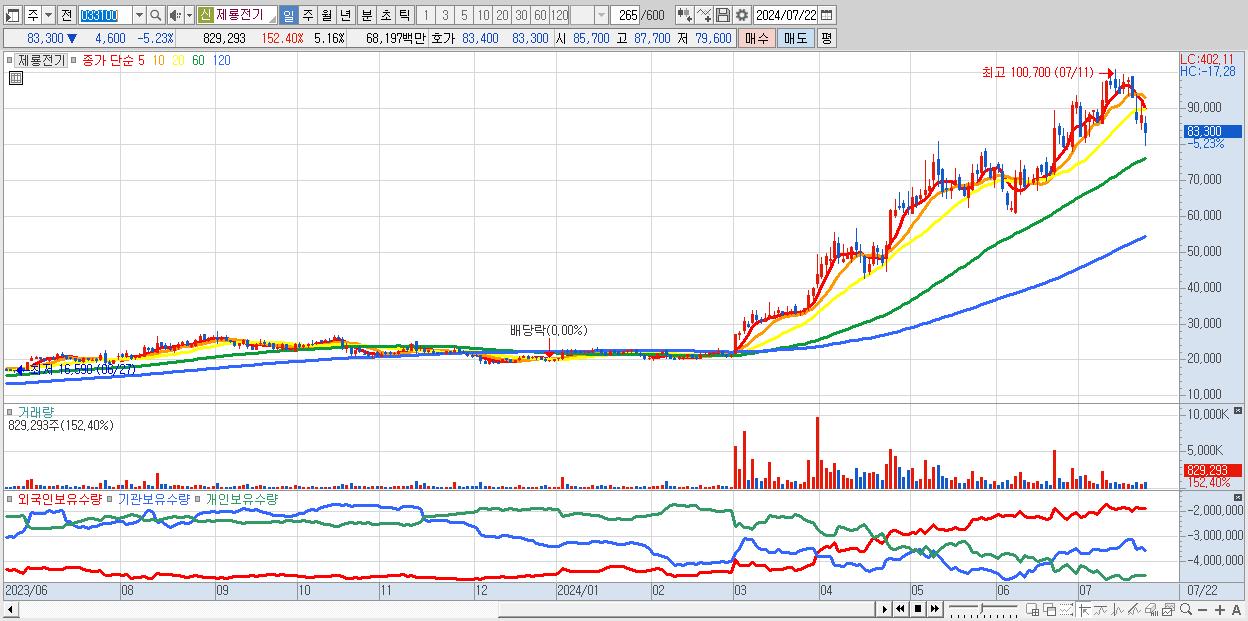Click the speaker sound icon

pos(175,15)
